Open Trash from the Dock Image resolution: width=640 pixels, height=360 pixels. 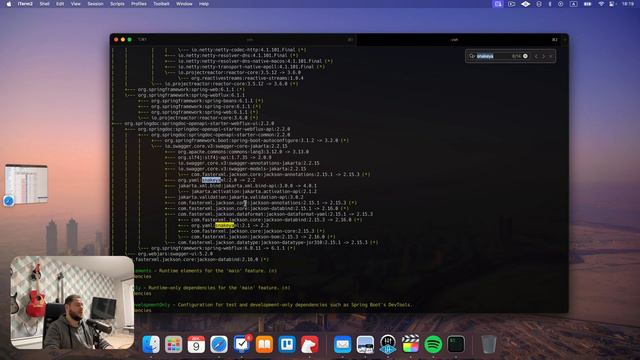(489, 344)
